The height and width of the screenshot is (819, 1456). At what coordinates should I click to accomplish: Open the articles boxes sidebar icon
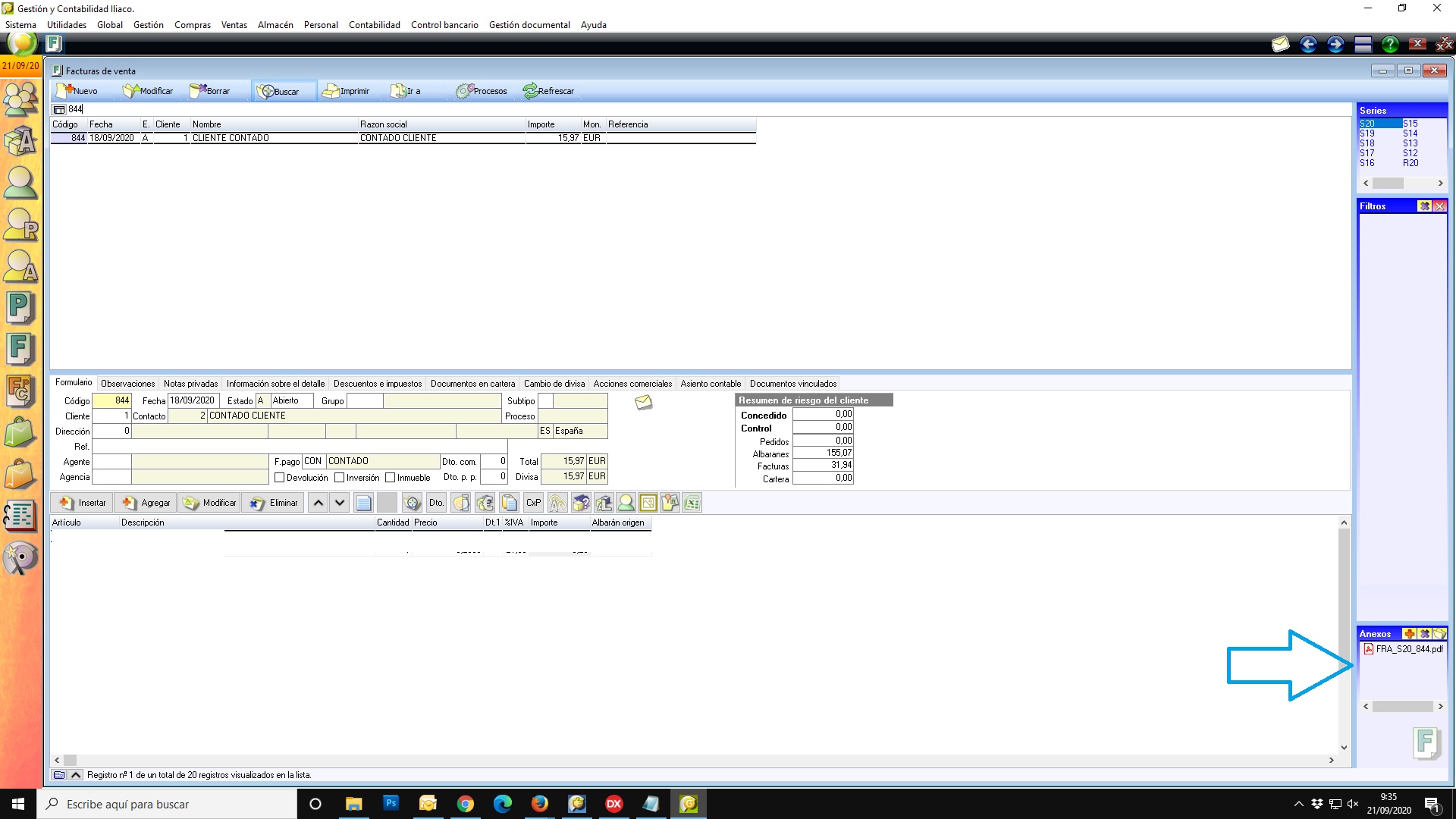click(x=20, y=141)
